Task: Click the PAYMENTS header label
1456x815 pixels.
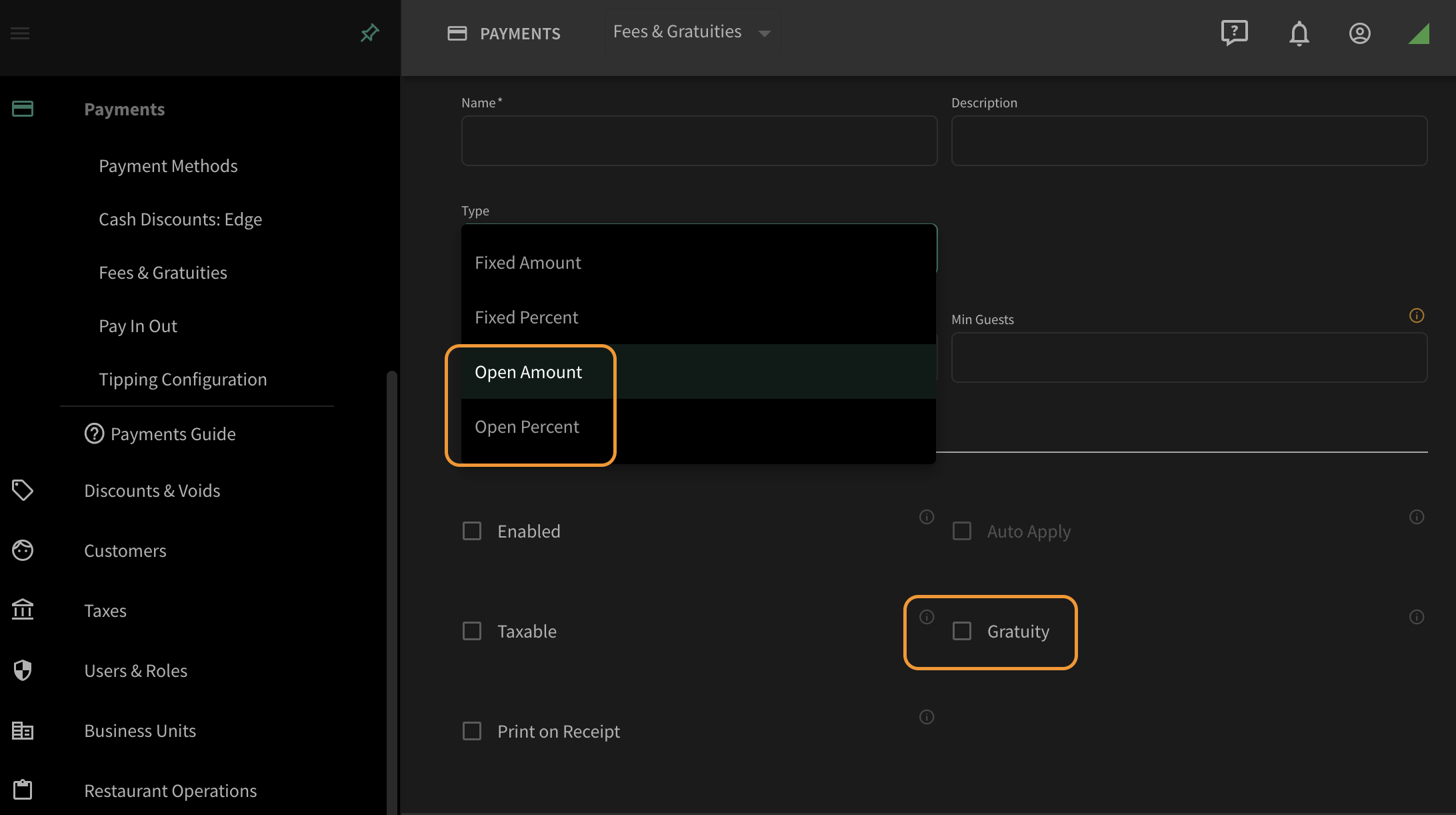Action: click(520, 33)
